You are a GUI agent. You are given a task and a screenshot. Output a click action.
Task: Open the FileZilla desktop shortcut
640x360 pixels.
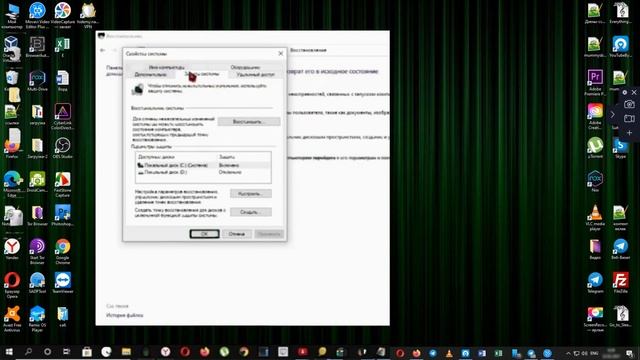point(620,282)
